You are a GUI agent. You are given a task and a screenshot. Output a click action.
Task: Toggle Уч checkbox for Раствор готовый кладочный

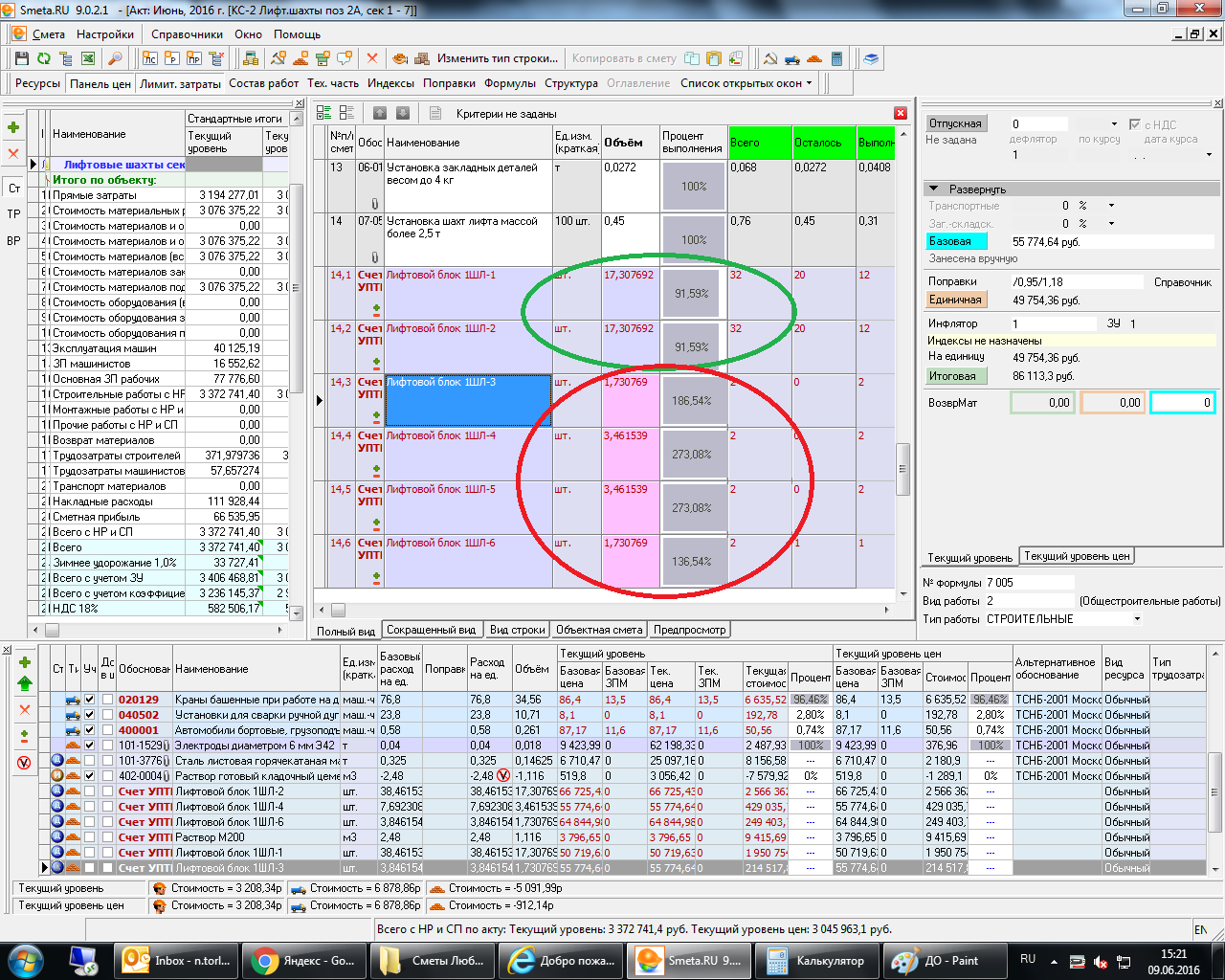click(90, 776)
